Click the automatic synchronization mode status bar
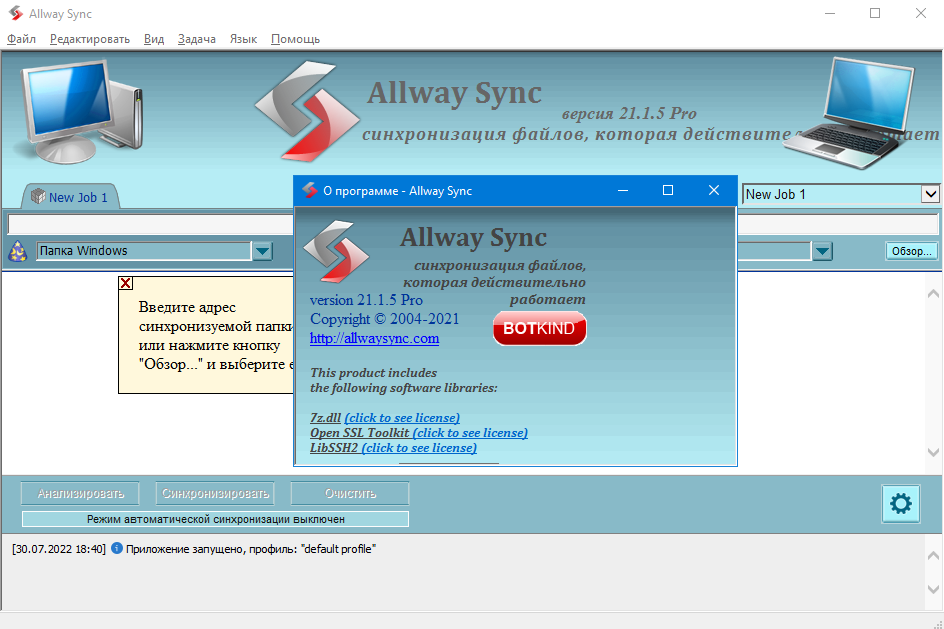Screen dimensions: 944x629 [x=216, y=519]
